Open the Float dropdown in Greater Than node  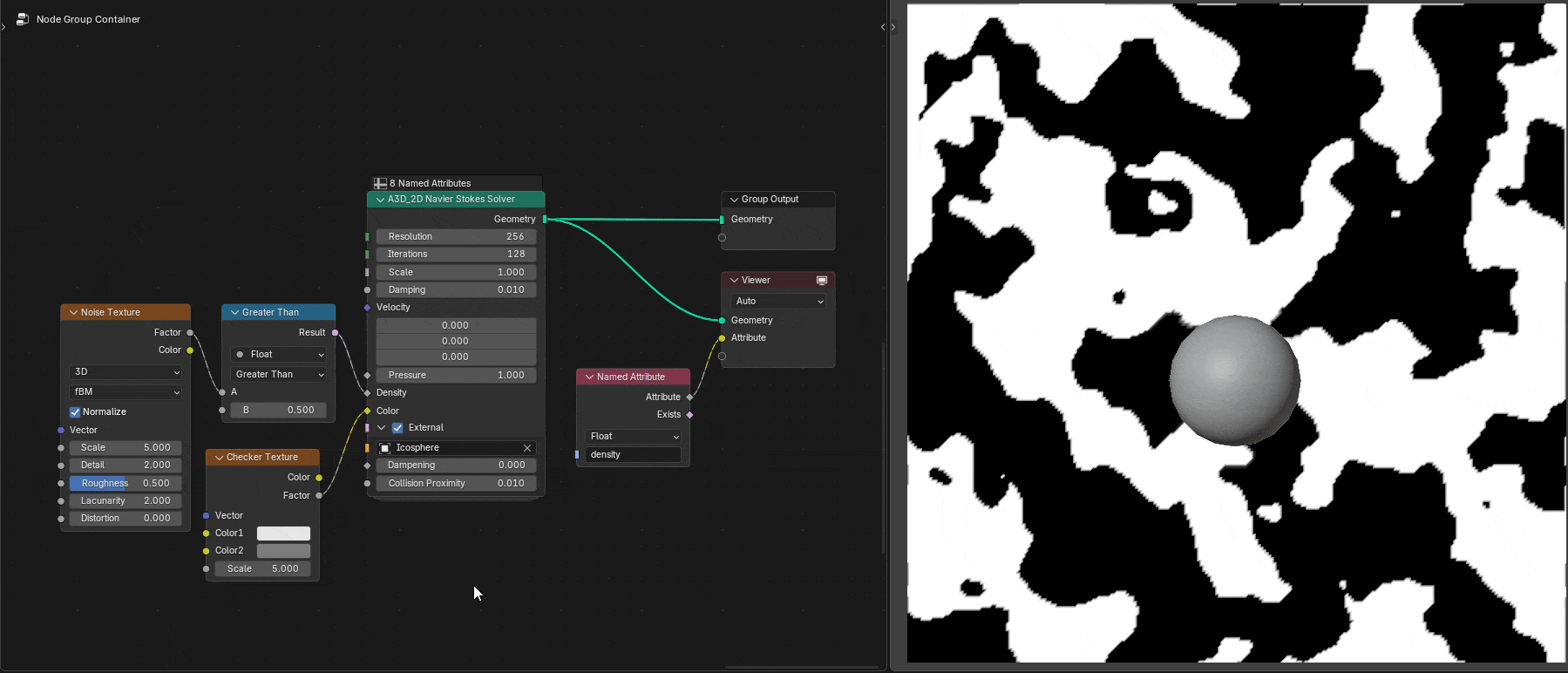tap(279, 355)
